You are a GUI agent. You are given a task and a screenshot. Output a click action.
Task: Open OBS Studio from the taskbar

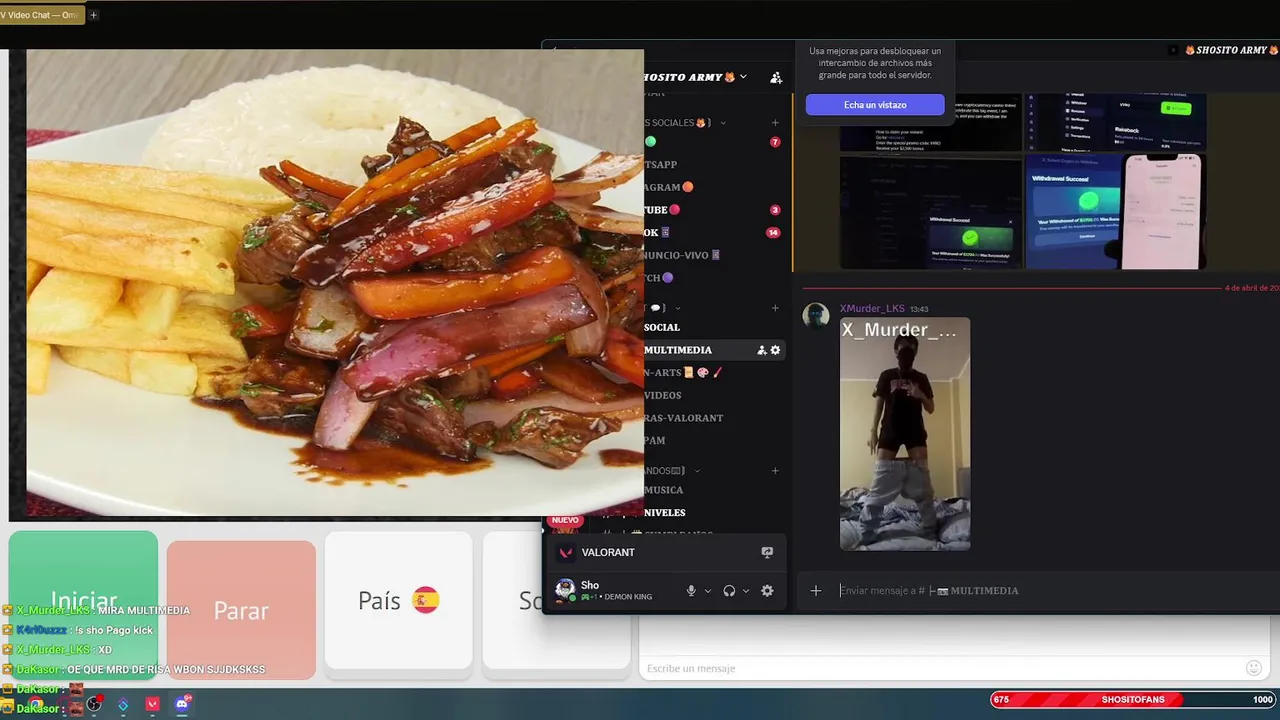point(94,704)
